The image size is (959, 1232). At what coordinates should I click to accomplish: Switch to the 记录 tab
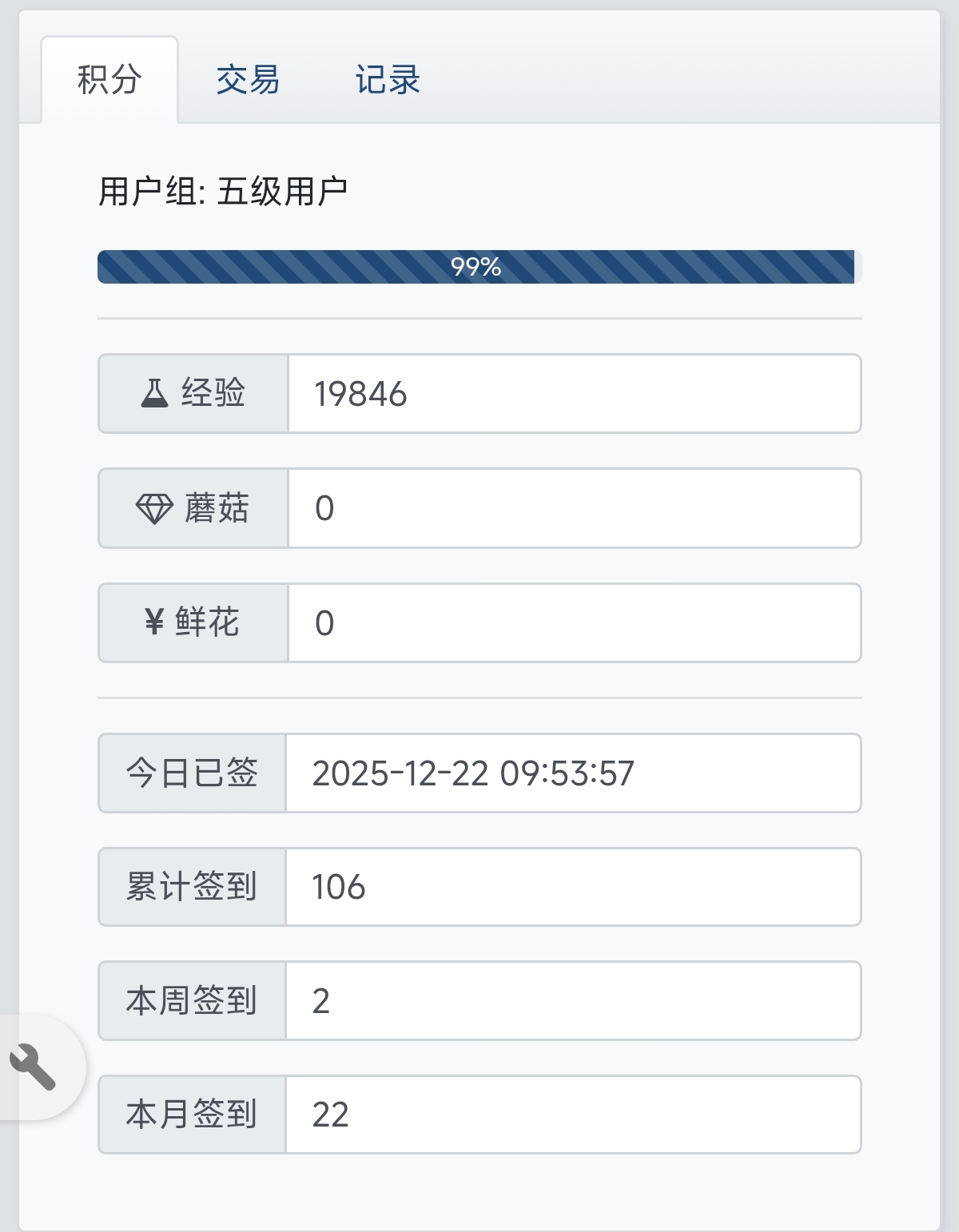[x=389, y=77]
